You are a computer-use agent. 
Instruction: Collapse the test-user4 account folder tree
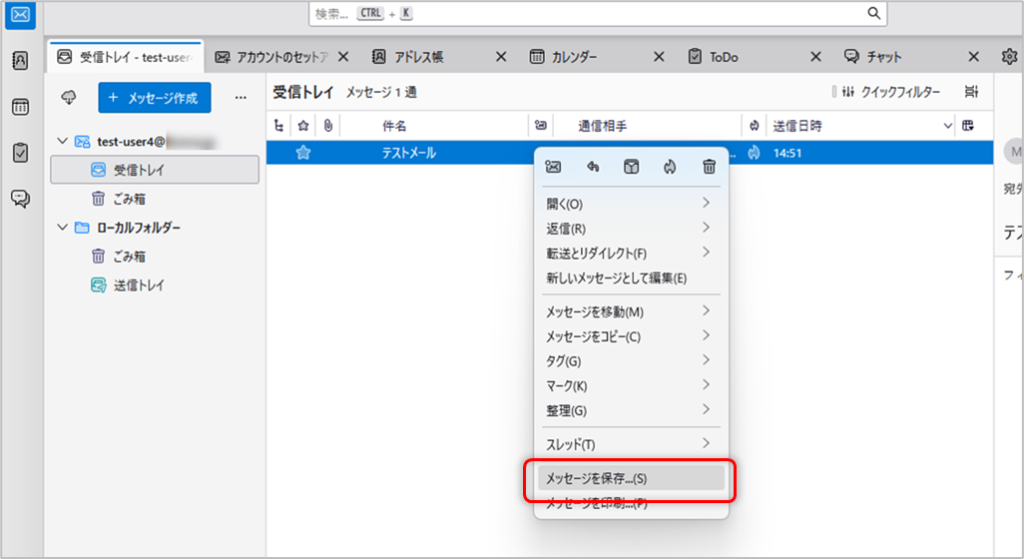[63, 142]
